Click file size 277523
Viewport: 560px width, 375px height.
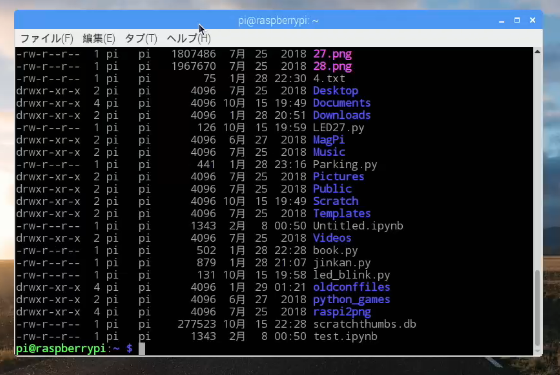click(x=197, y=324)
